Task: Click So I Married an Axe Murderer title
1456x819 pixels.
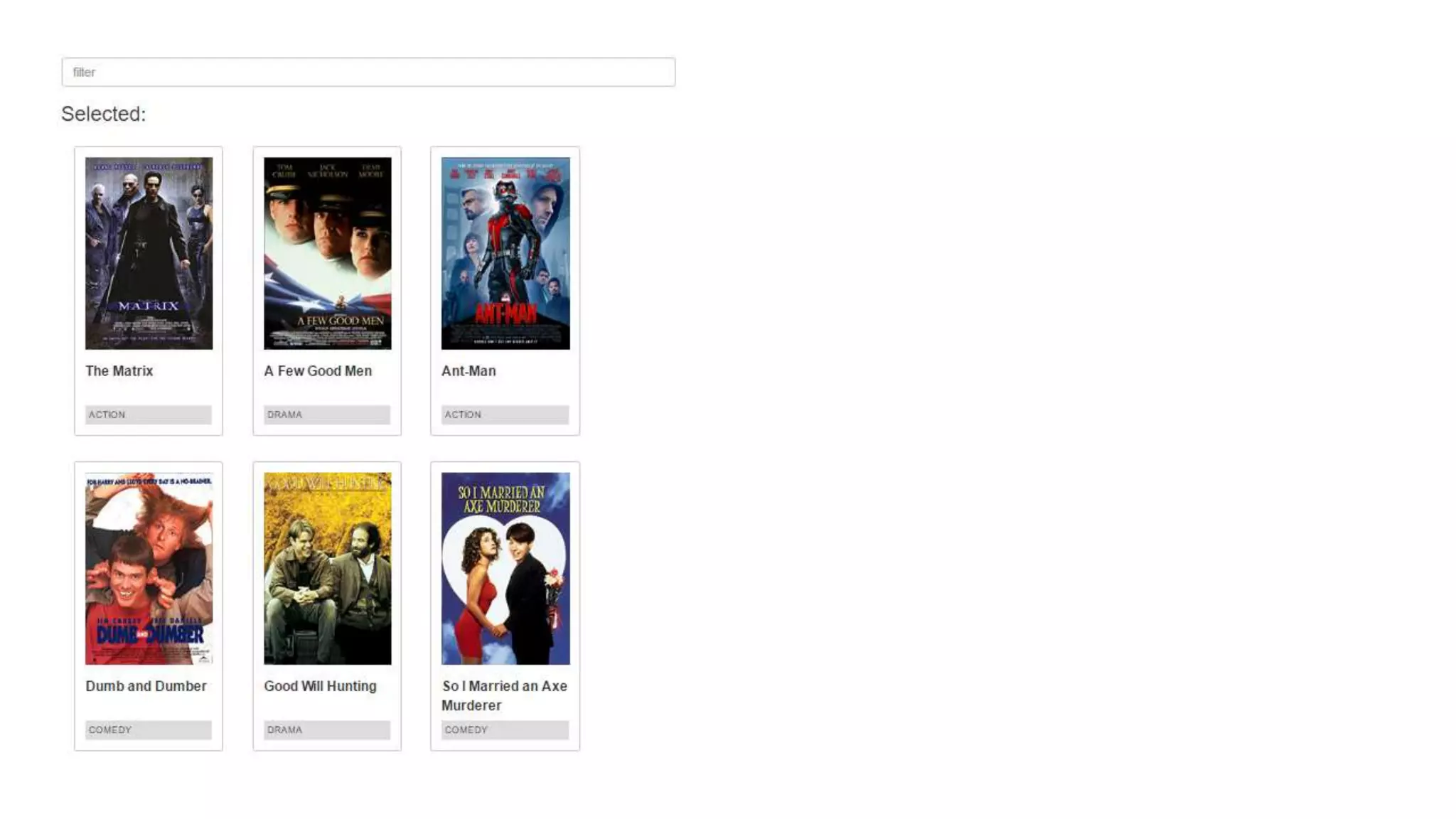Action: pos(505,695)
